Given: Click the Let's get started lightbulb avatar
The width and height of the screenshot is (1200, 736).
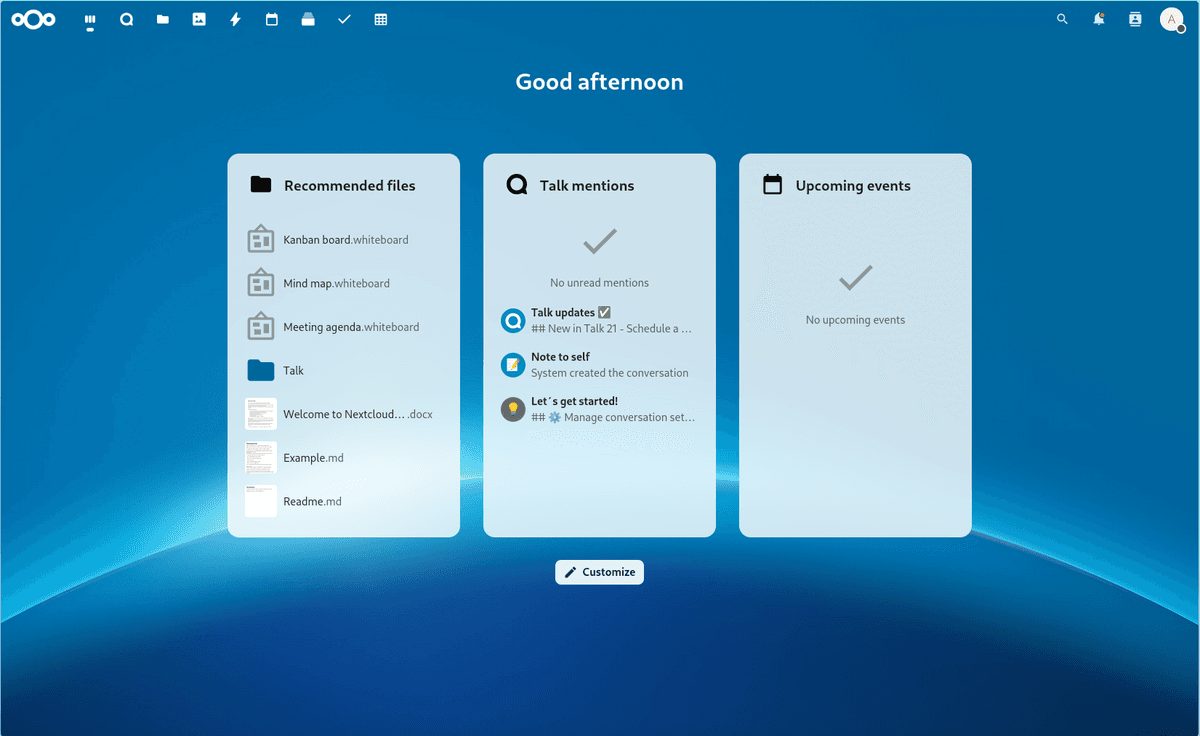Looking at the screenshot, I should pos(513,409).
